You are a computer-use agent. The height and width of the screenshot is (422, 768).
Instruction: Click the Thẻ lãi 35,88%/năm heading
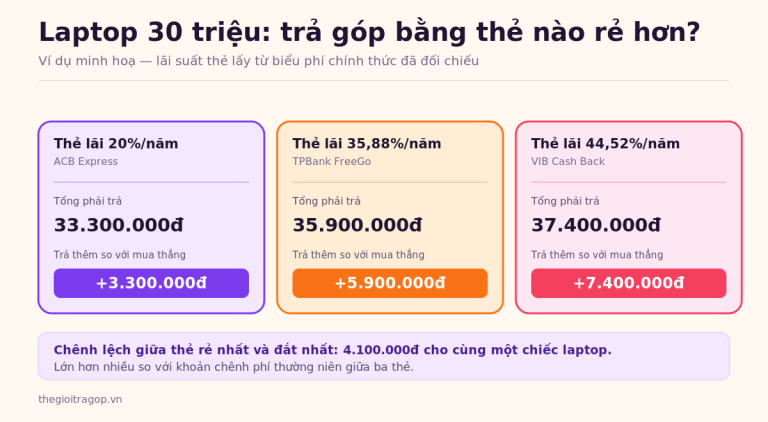click(367, 143)
